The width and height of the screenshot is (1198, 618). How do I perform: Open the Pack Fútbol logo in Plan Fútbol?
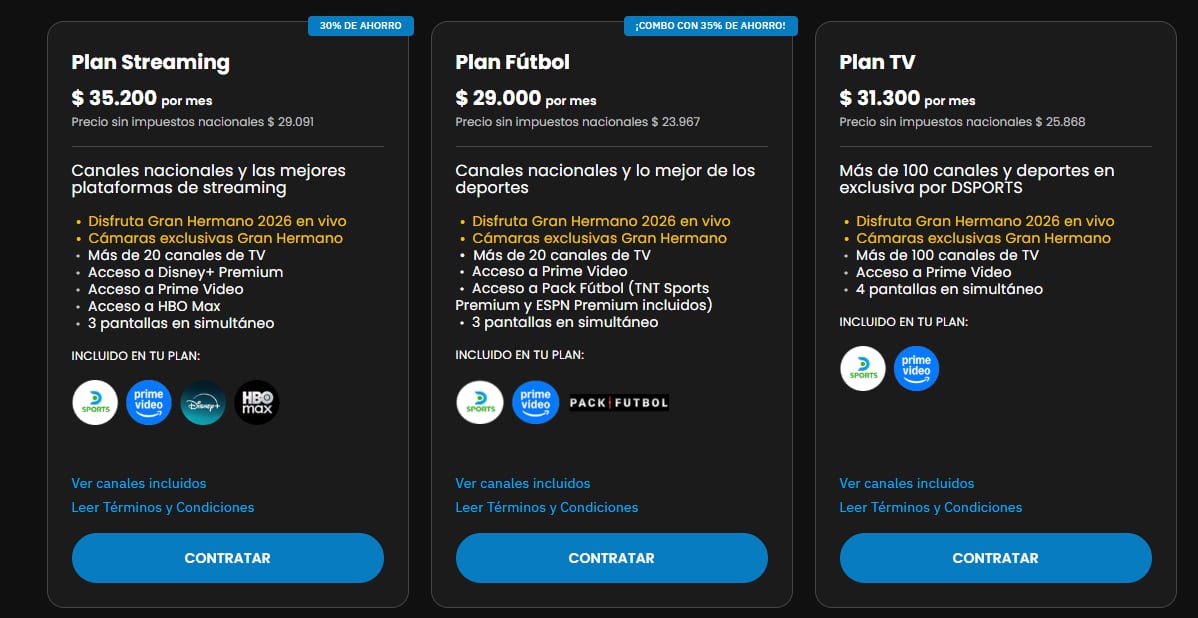[x=618, y=402]
